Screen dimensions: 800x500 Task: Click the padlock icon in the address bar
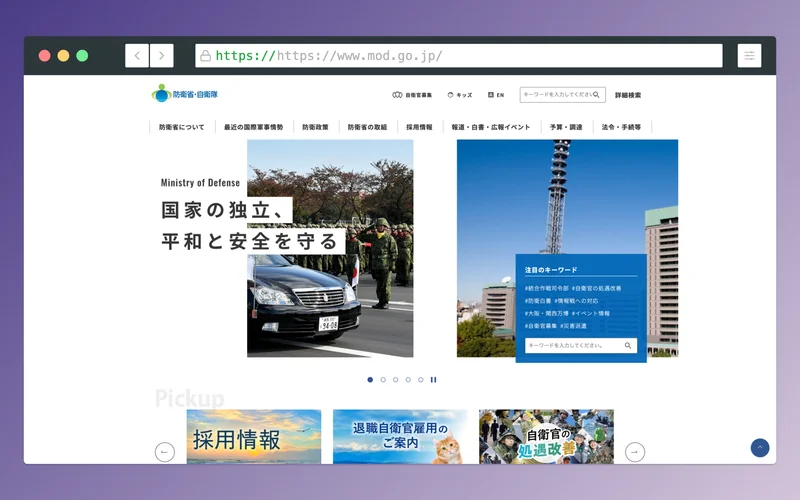tap(205, 56)
